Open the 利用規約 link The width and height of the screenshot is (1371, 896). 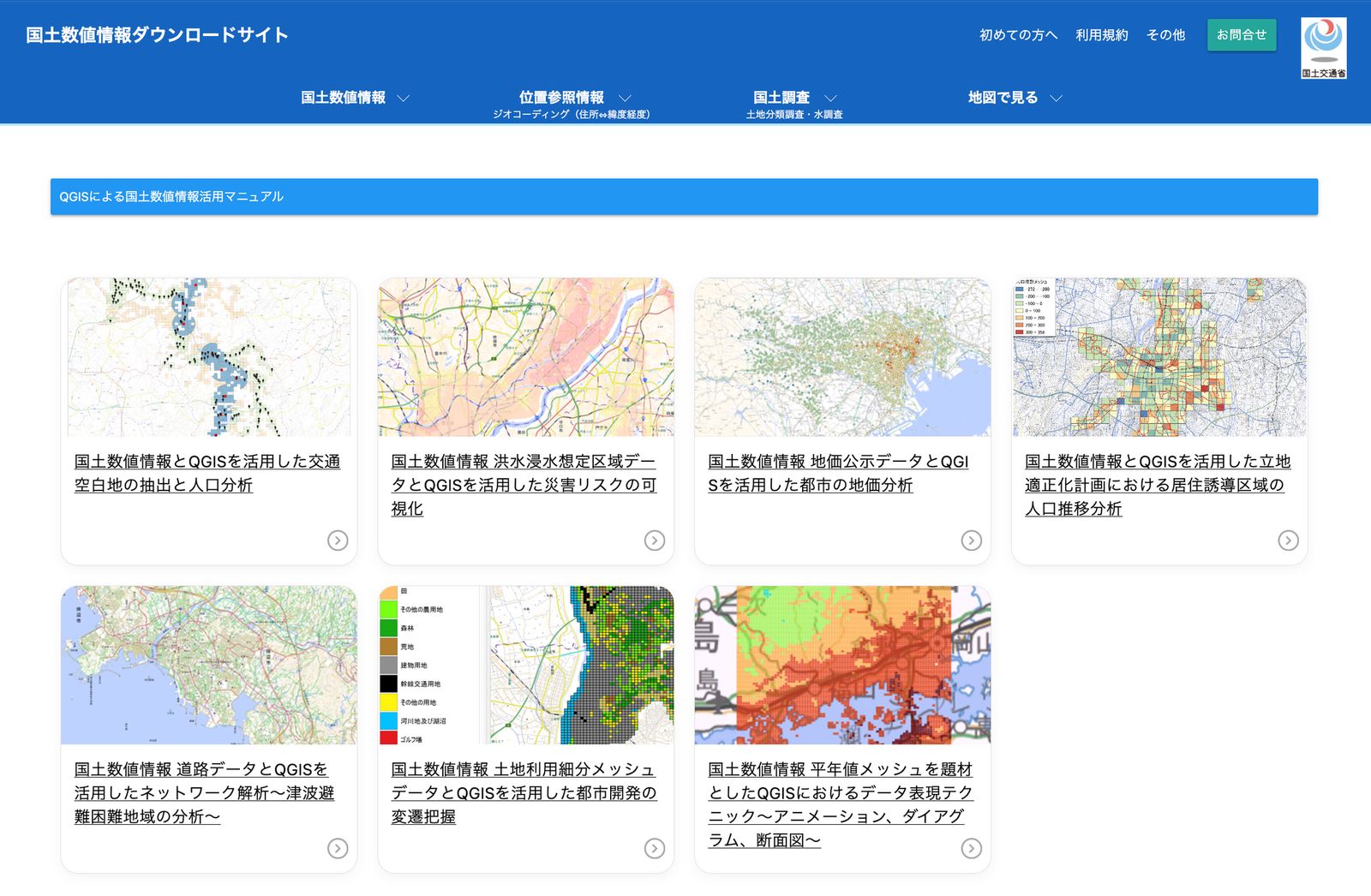[1102, 35]
